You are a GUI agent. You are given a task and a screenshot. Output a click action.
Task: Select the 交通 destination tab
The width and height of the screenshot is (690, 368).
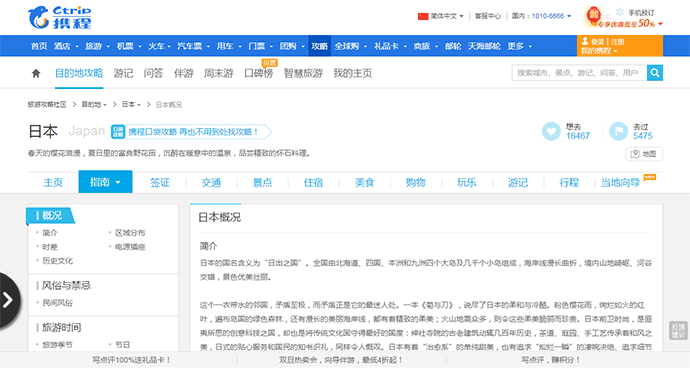[x=211, y=182]
